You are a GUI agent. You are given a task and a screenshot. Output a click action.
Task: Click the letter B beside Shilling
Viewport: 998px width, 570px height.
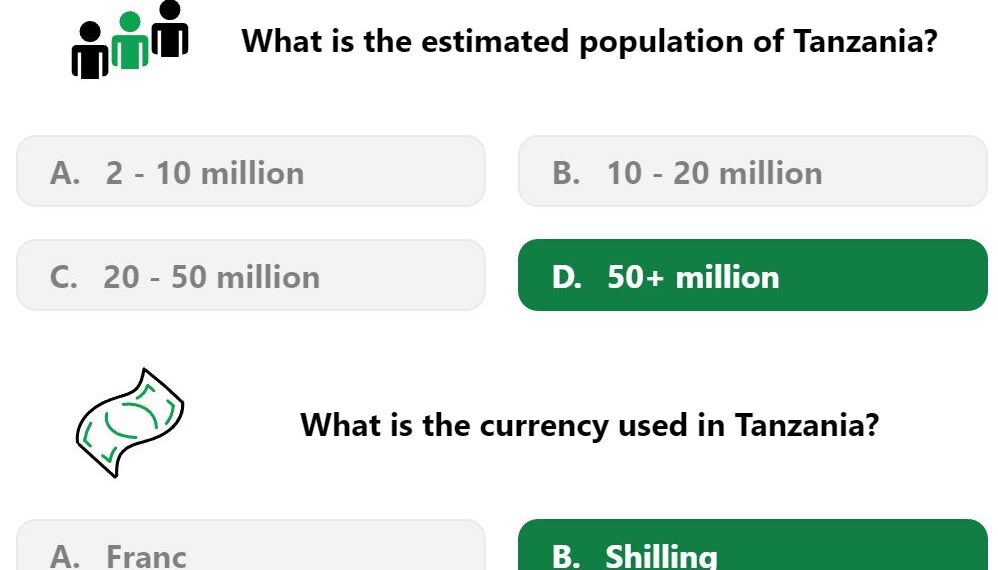pos(566,557)
